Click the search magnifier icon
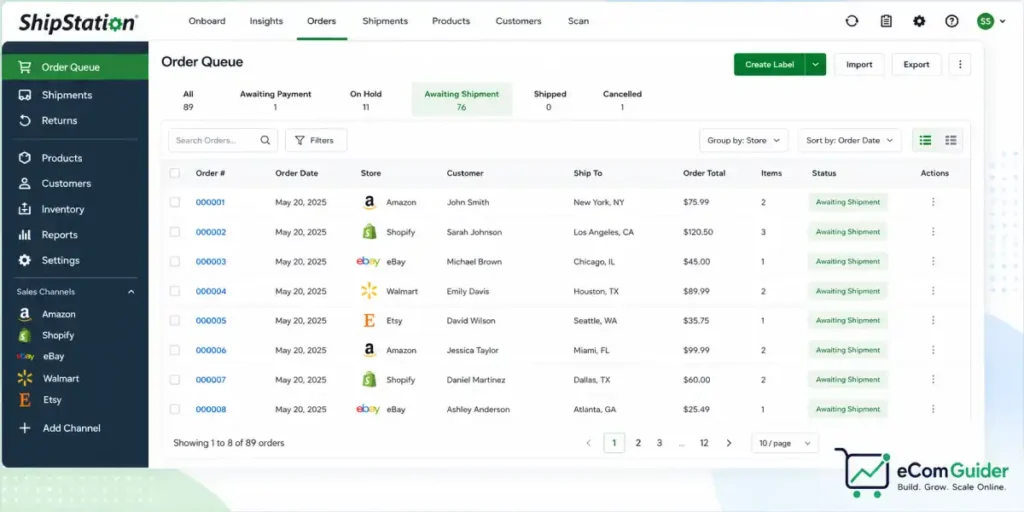 (264, 140)
